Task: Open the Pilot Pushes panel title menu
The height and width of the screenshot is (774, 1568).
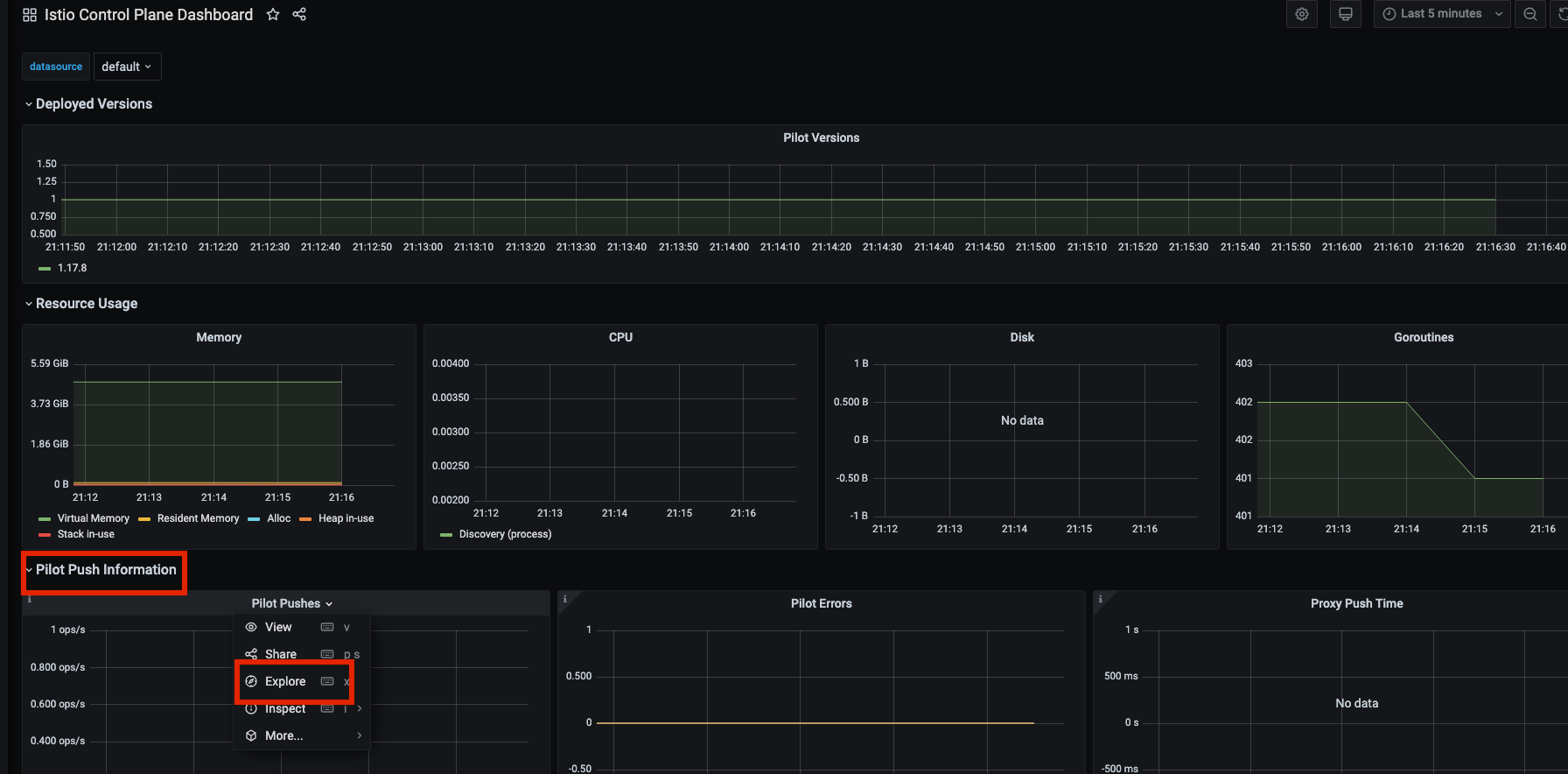Action: [x=292, y=603]
